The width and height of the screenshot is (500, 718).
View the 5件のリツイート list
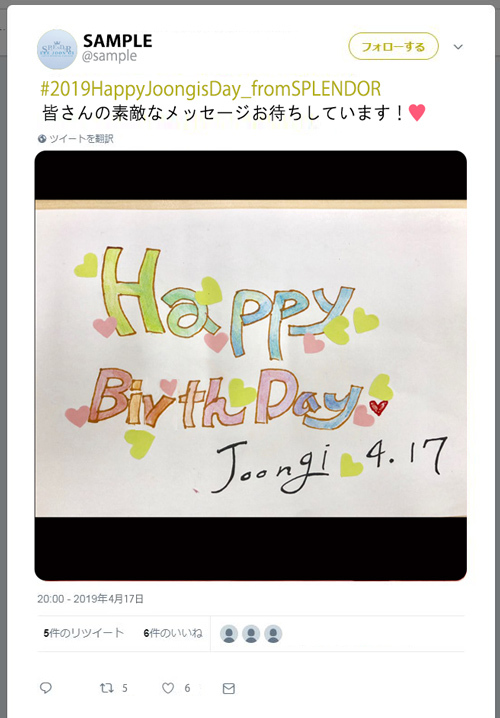pos(84,633)
